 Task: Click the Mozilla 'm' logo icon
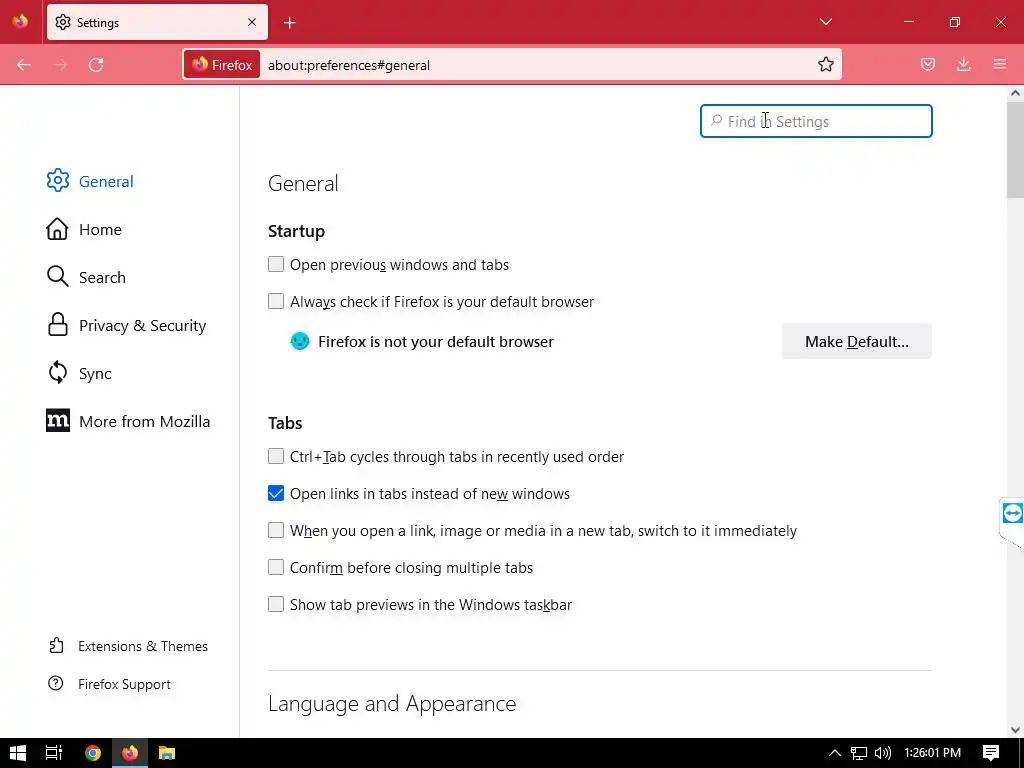point(57,421)
